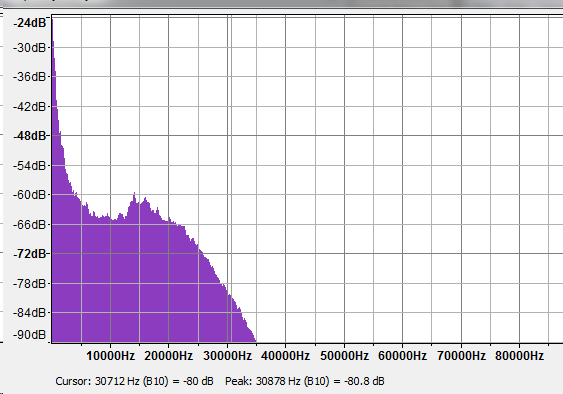Click the 70000Hz frequency label
The image size is (563, 394).
[461, 356]
